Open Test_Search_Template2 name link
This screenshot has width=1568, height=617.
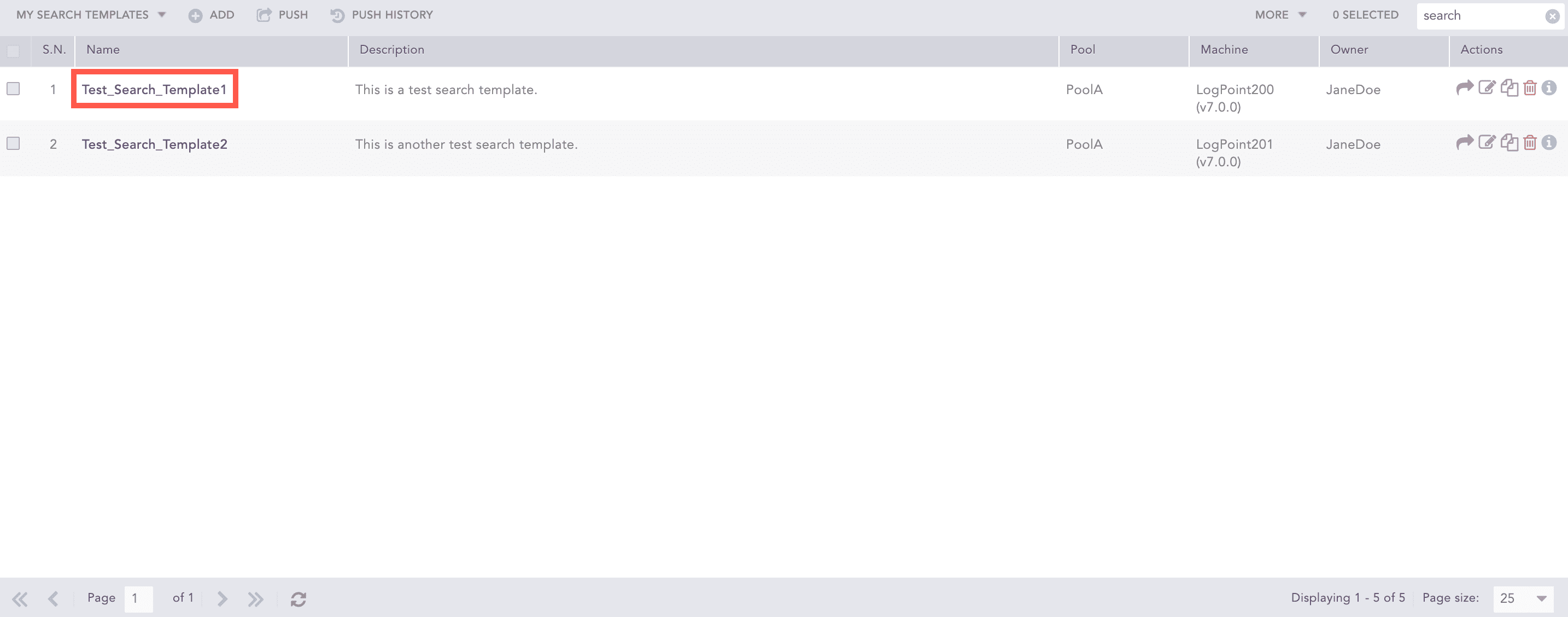tap(155, 144)
